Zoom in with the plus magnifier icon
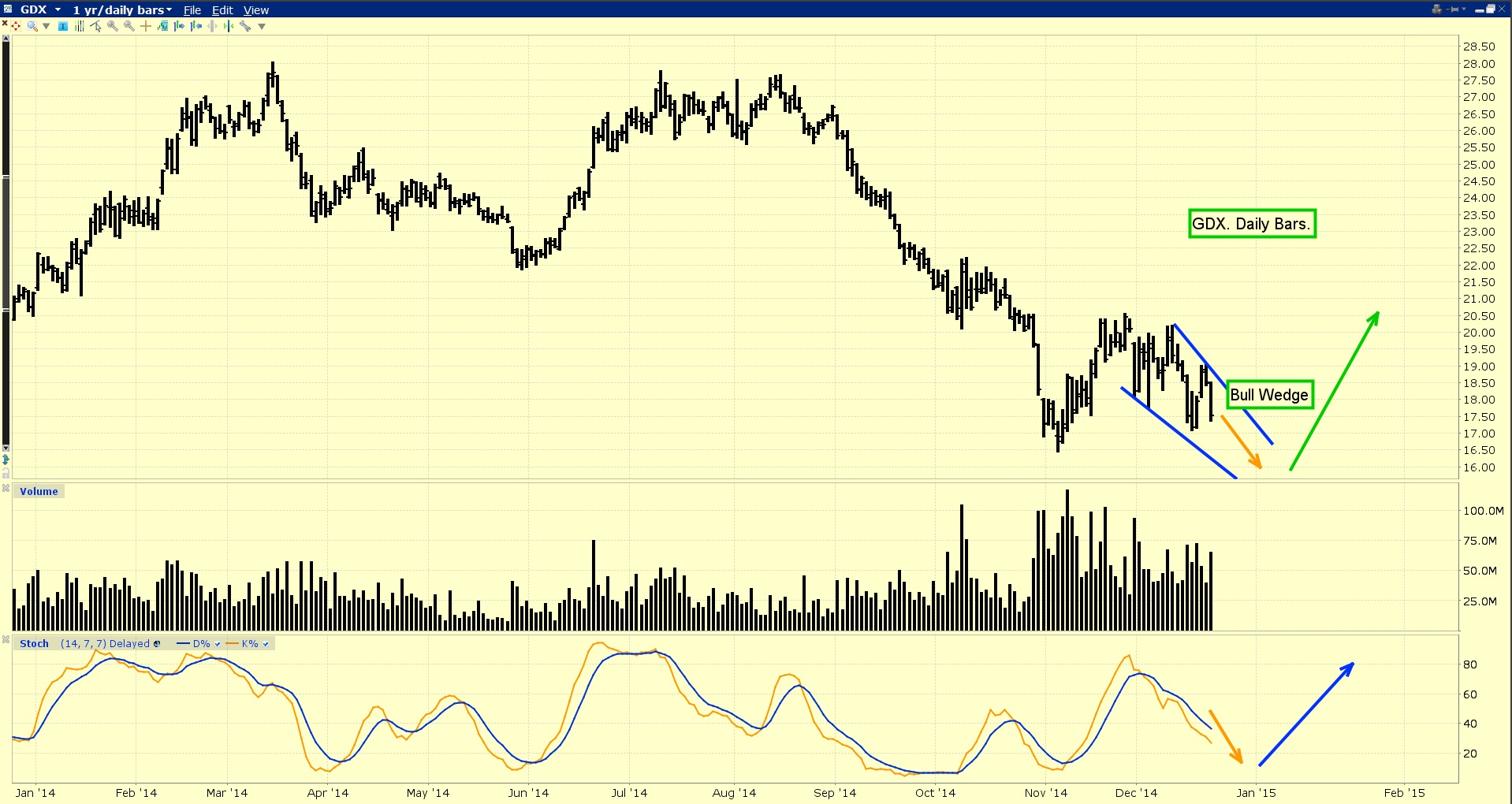 pyautogui.click(x=113, y=26)
